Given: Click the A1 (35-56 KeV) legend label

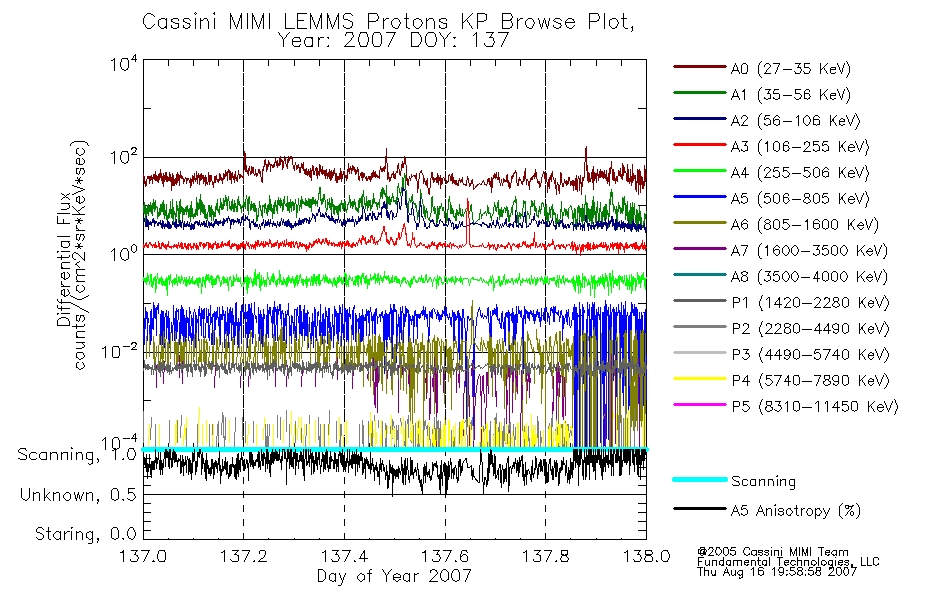Looking at the screenshot, I should (790, 95).
